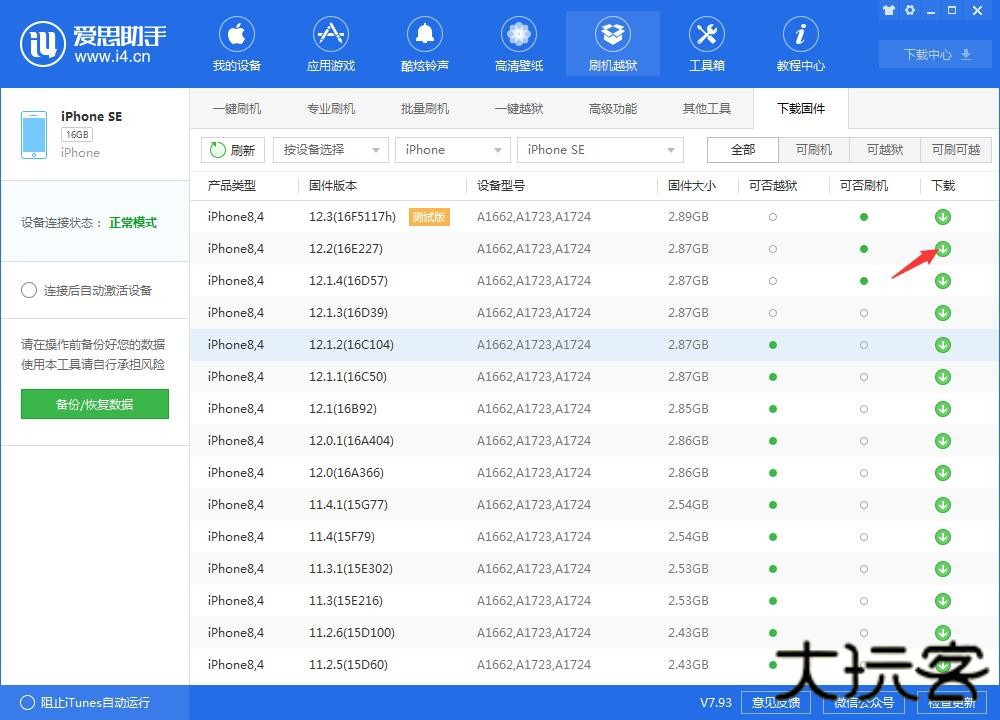Click the 检查更新 button at bottom right
The height and width of the screenshot is (720, 1000).
(x=950, y=703)
